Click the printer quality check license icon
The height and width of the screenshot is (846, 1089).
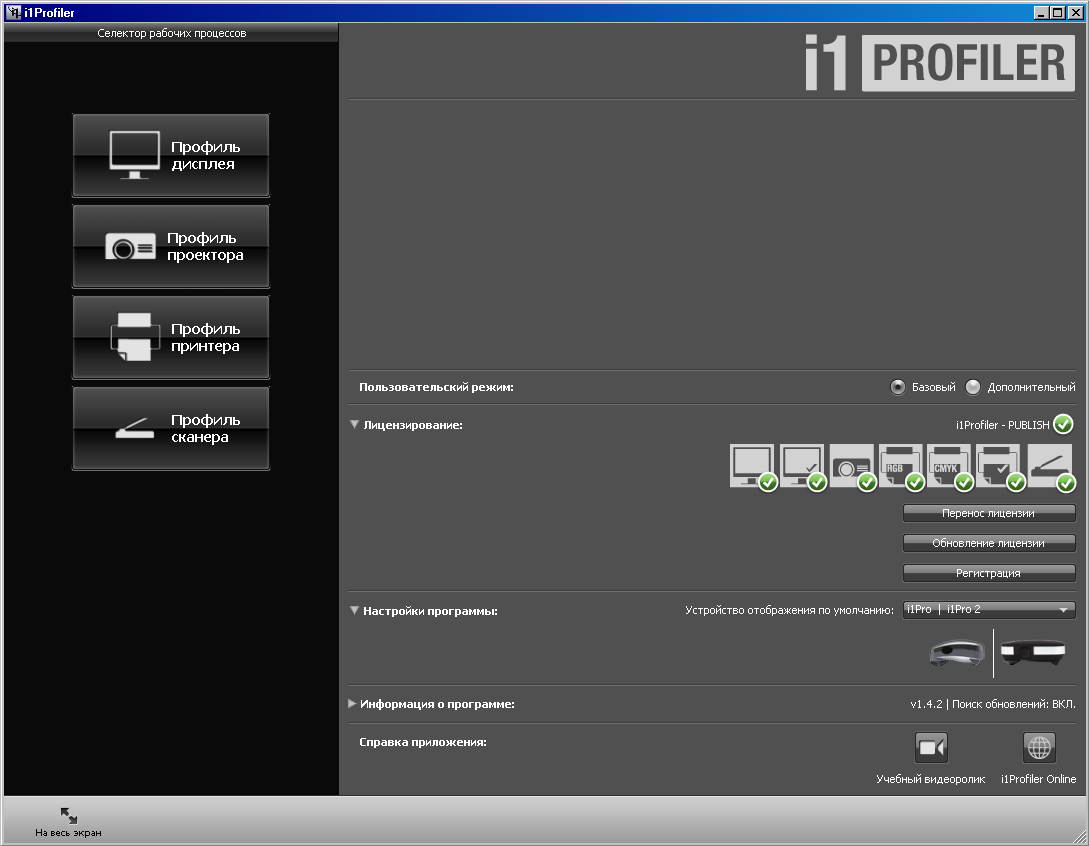click(x=1000, y=467)
